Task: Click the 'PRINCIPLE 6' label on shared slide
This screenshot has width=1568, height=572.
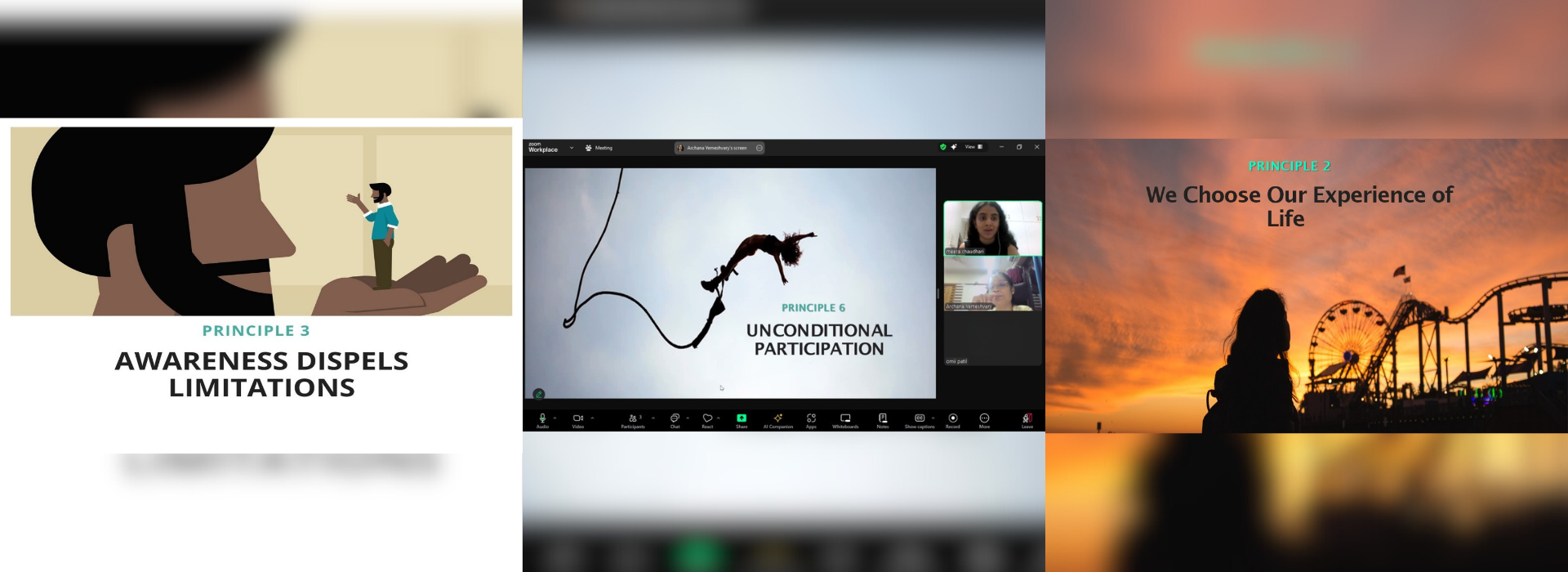Action: point(813,308)
